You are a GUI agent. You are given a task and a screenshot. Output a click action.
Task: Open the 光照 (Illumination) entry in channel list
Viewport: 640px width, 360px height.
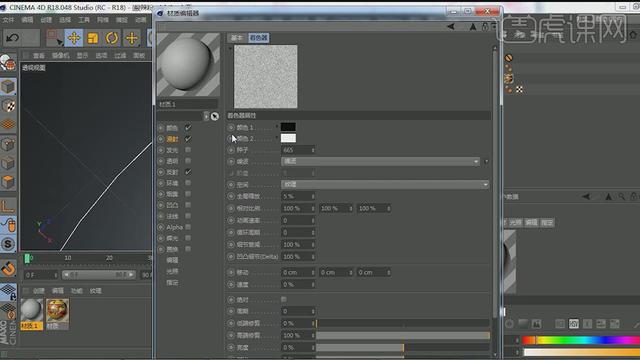tap(172, 271)
